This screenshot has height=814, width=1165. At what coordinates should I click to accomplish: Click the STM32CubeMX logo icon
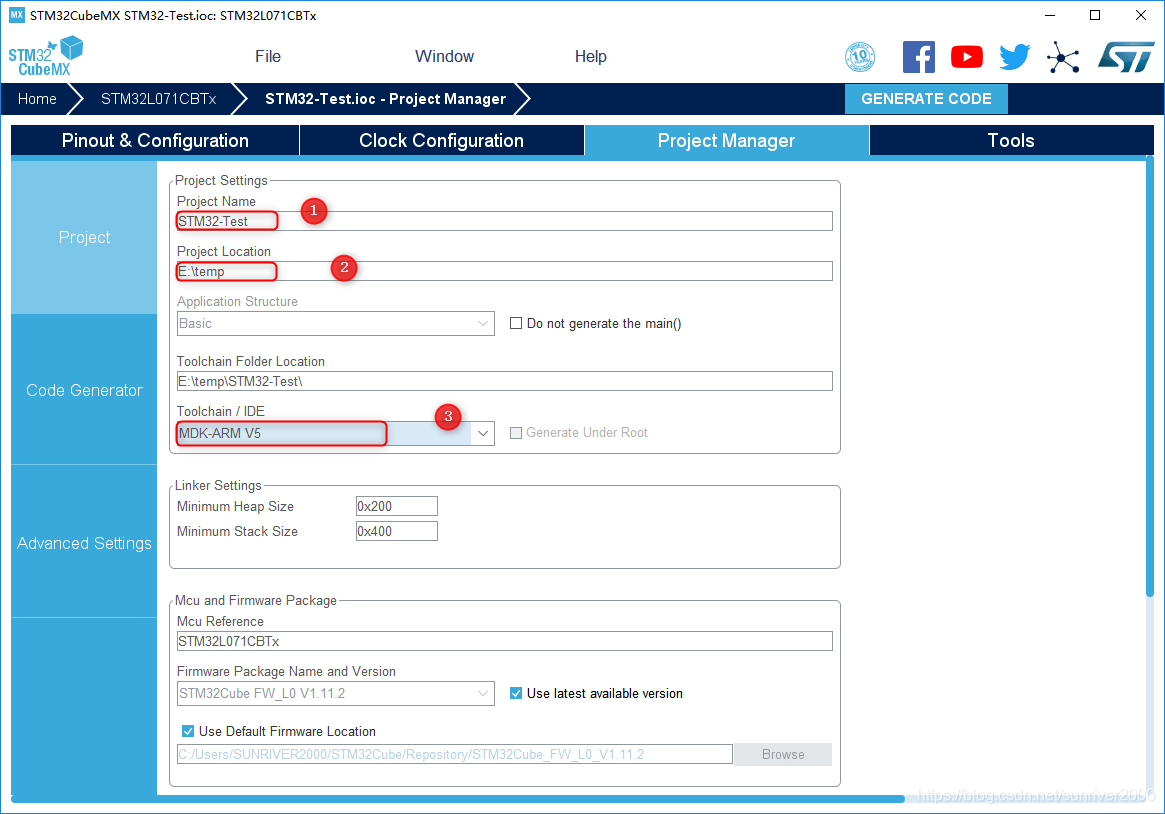[x=45, y=56]
